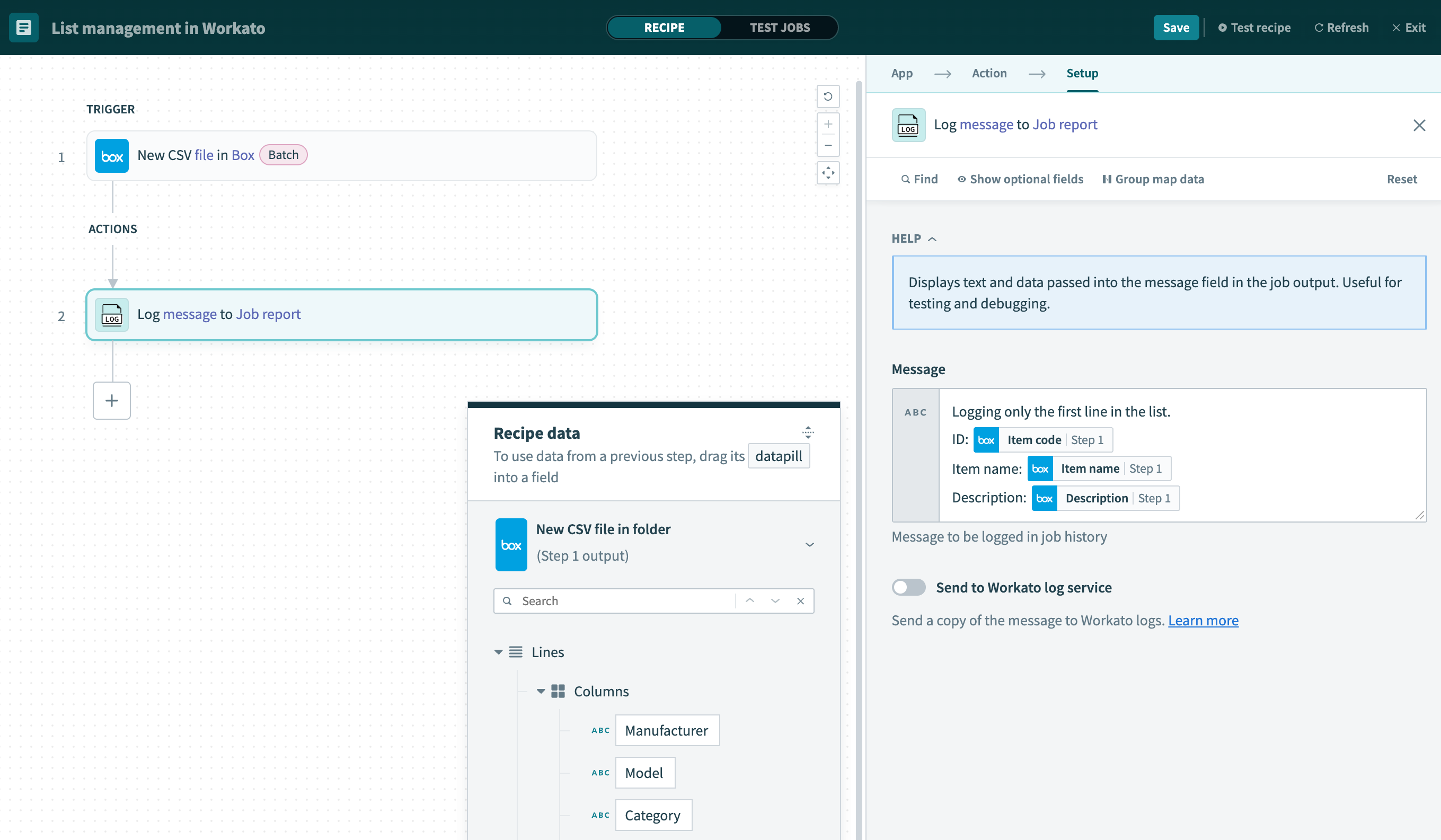
Task: Collapse the Lines tree node
Action: click(498, 652)
